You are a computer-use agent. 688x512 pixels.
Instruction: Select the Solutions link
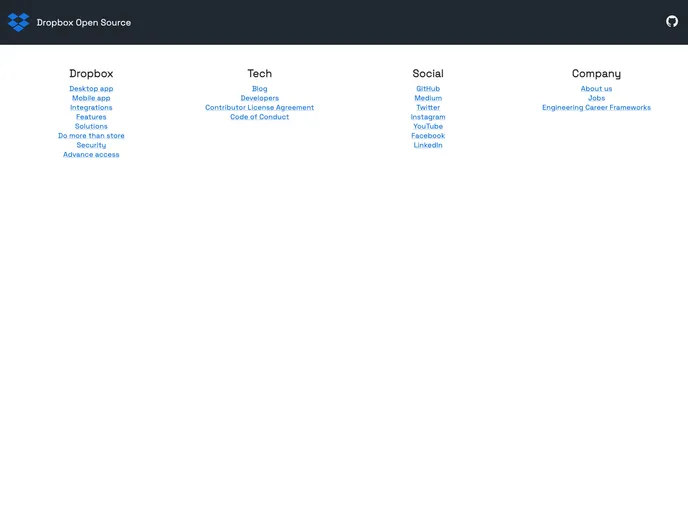click(91, 126)
